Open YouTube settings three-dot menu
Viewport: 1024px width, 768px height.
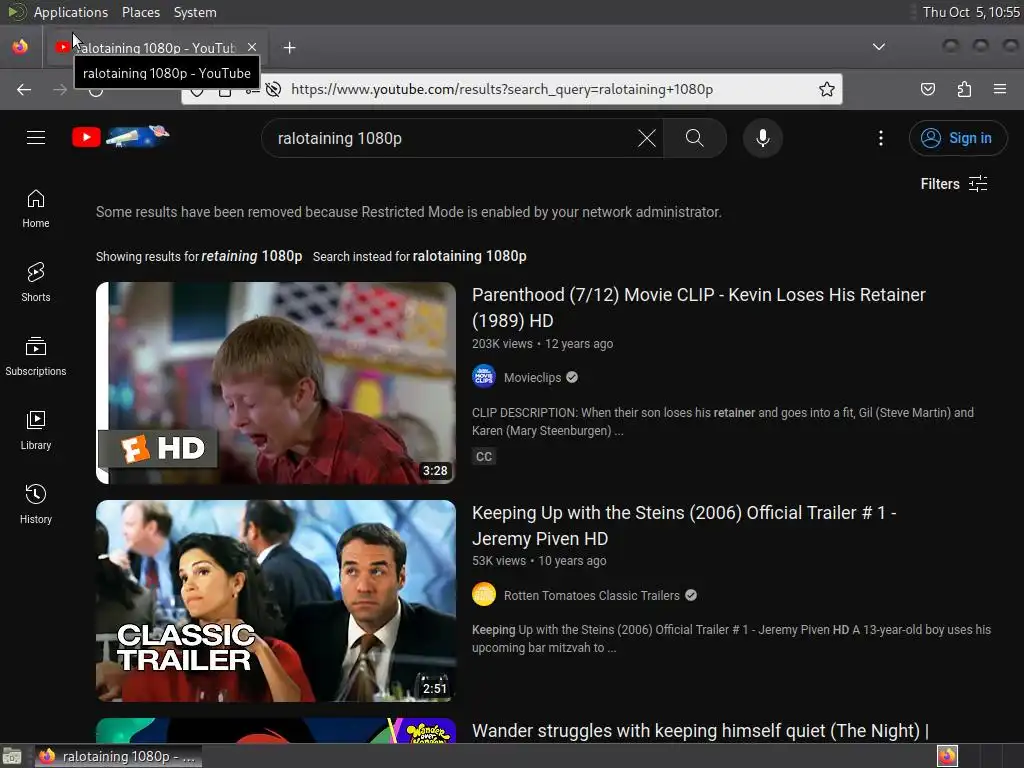880,138
